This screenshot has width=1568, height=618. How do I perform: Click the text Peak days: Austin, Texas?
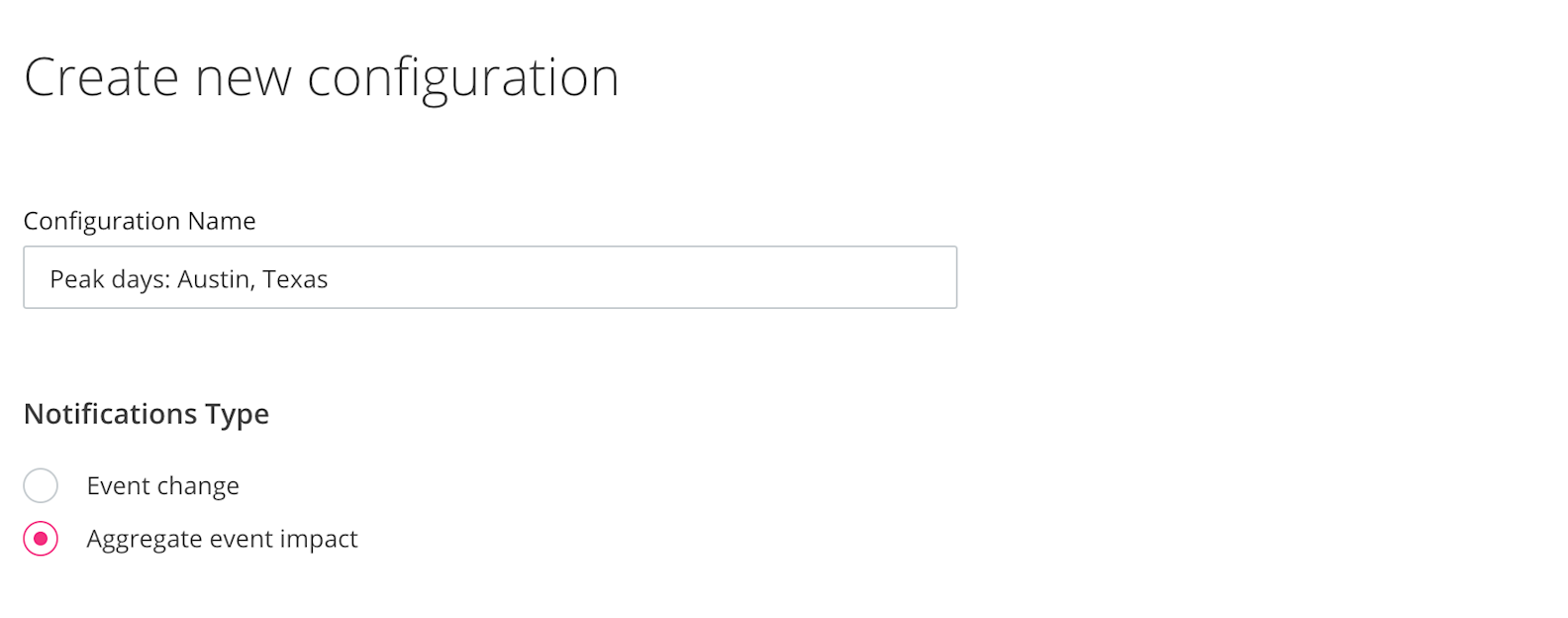click(x=188, y=278)
